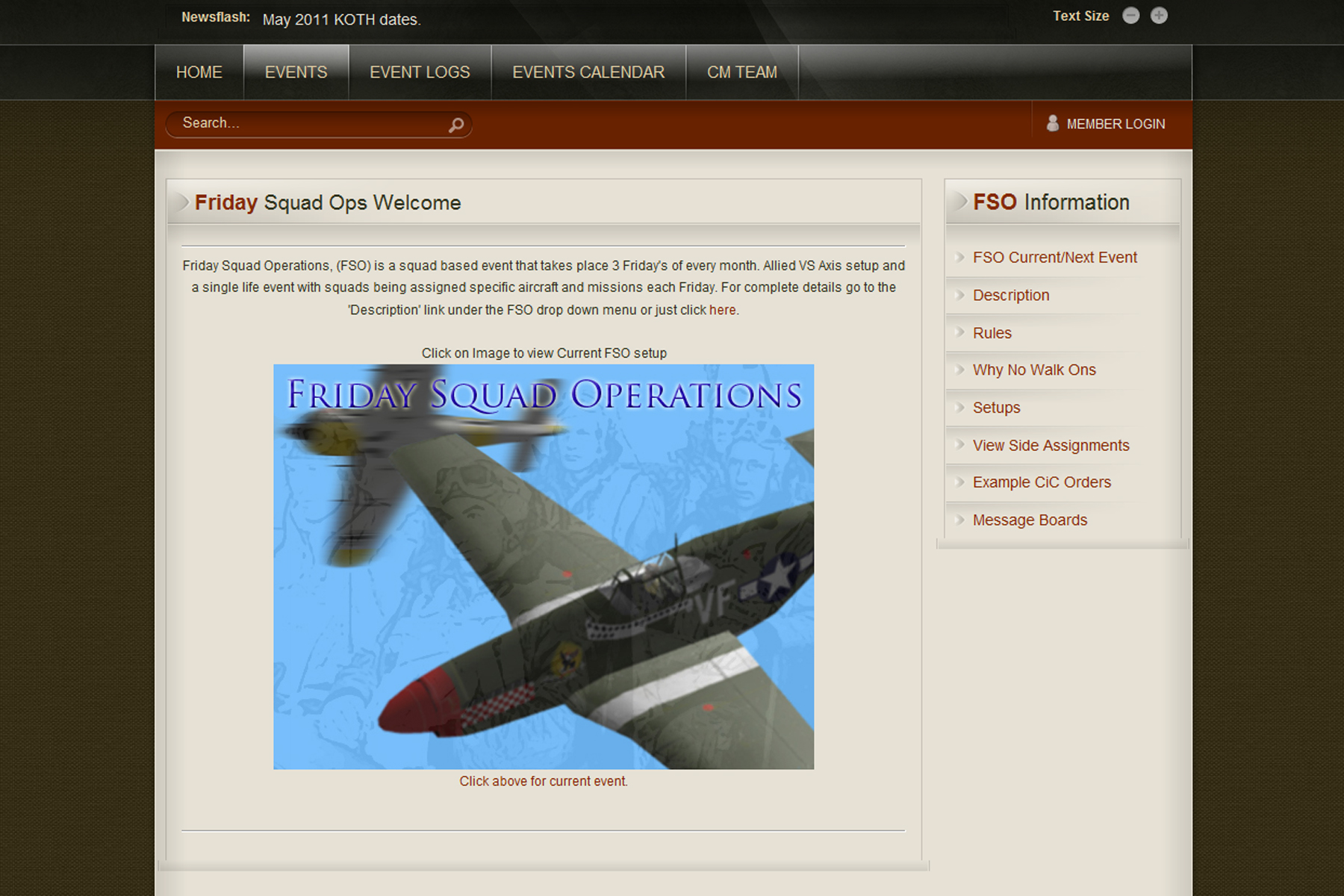The width and height of the screenshot is (1344, 896).
Task: Click the 'Text Size' label
Action: 1080,16
